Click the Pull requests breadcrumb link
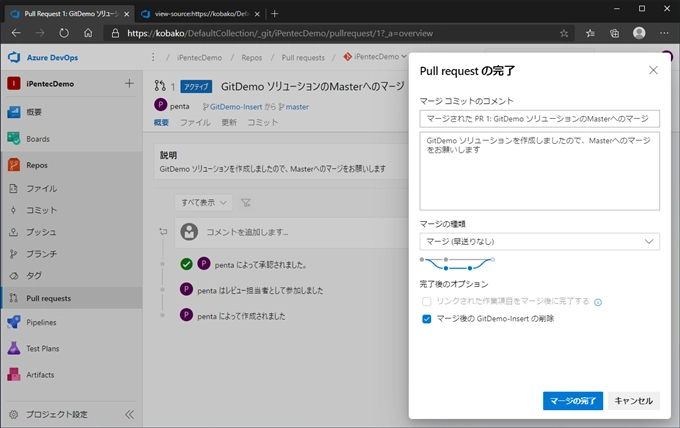 303,58
